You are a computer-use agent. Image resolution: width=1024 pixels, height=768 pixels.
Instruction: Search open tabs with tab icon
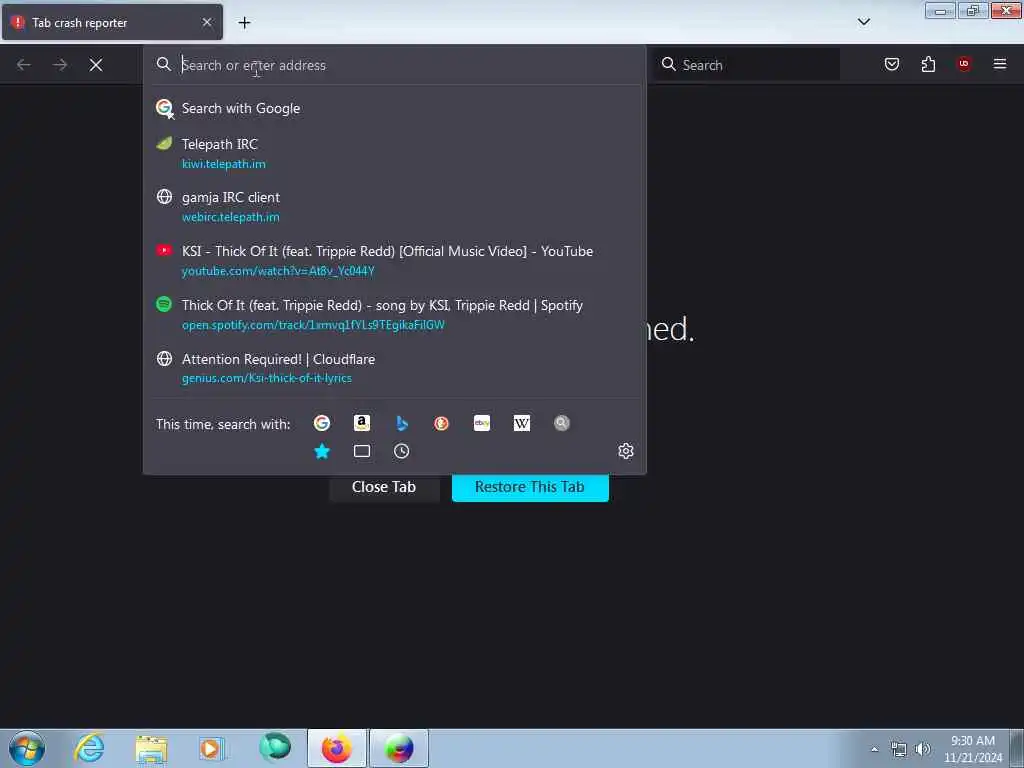362,451
